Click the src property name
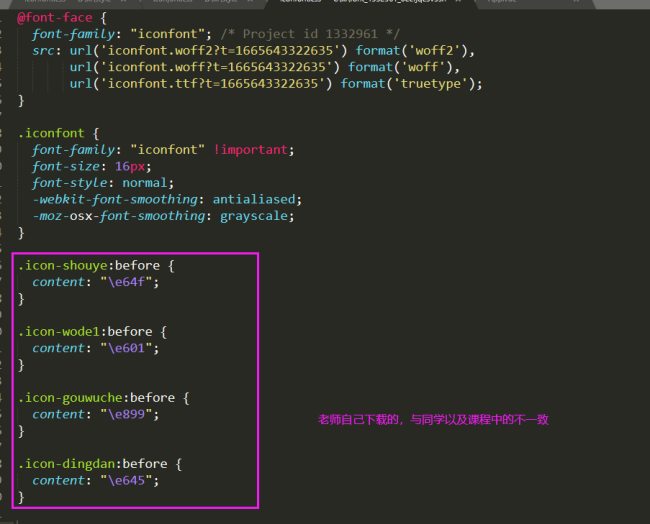650x524 pixels. pyautogui.click(x=43, y=51)
